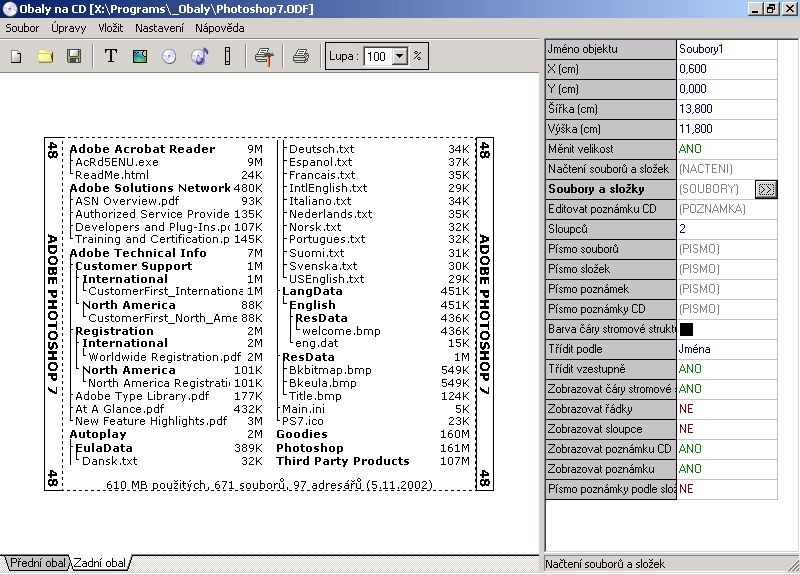Select the Třídit podle value Jména
Viewport: 800px width, 575px height.
[694, 349]
